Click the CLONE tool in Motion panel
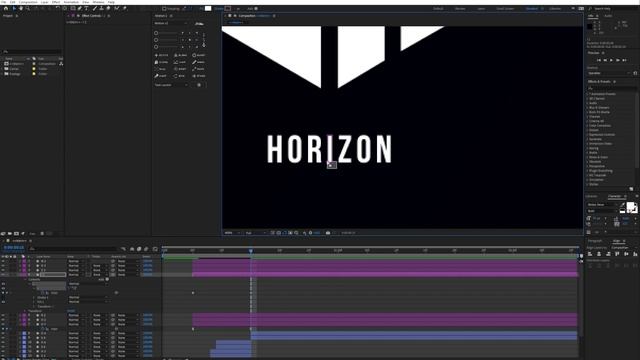The width and height of the screenshot is (640, 360). click(x=162, y=62)
